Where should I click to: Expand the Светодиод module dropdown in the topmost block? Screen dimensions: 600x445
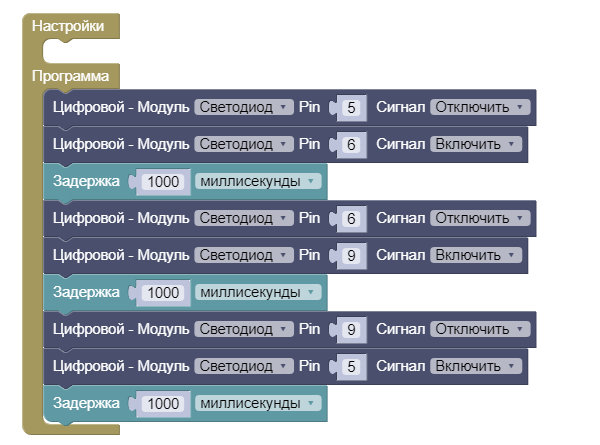(242, 107)
